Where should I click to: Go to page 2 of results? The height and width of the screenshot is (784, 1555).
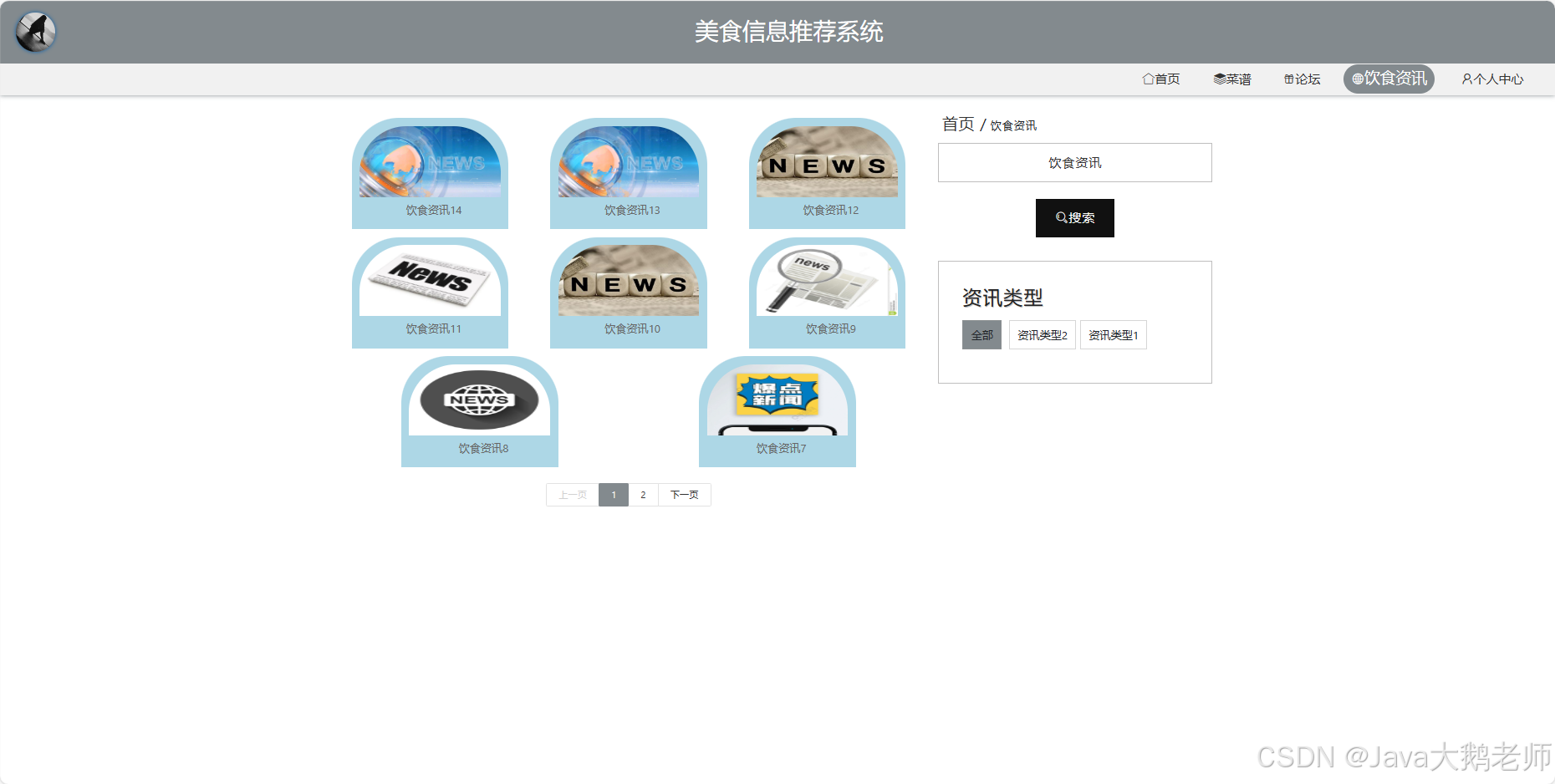coord(643,494)
